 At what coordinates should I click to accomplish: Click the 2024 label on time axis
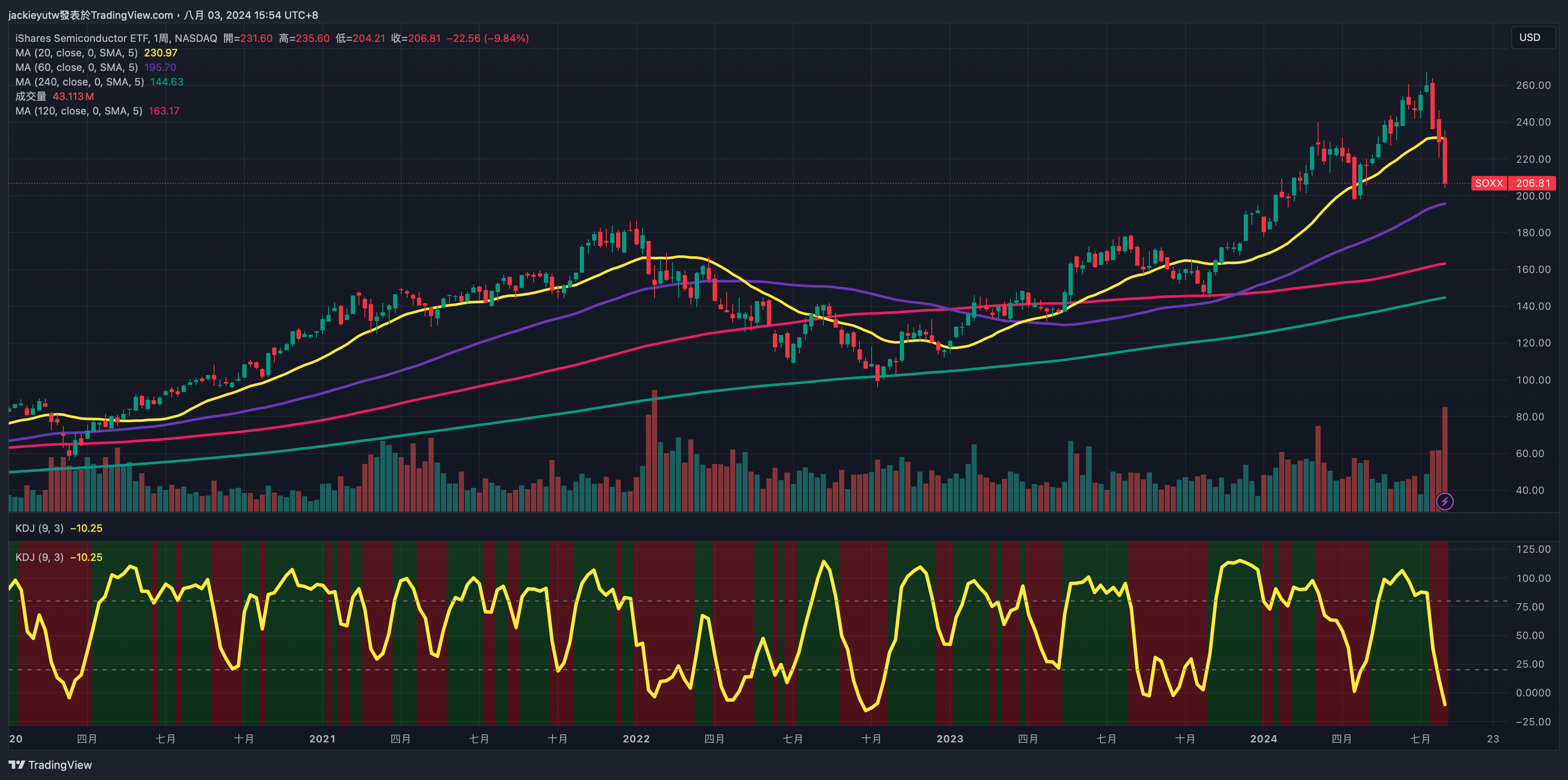pos(1263,739)
